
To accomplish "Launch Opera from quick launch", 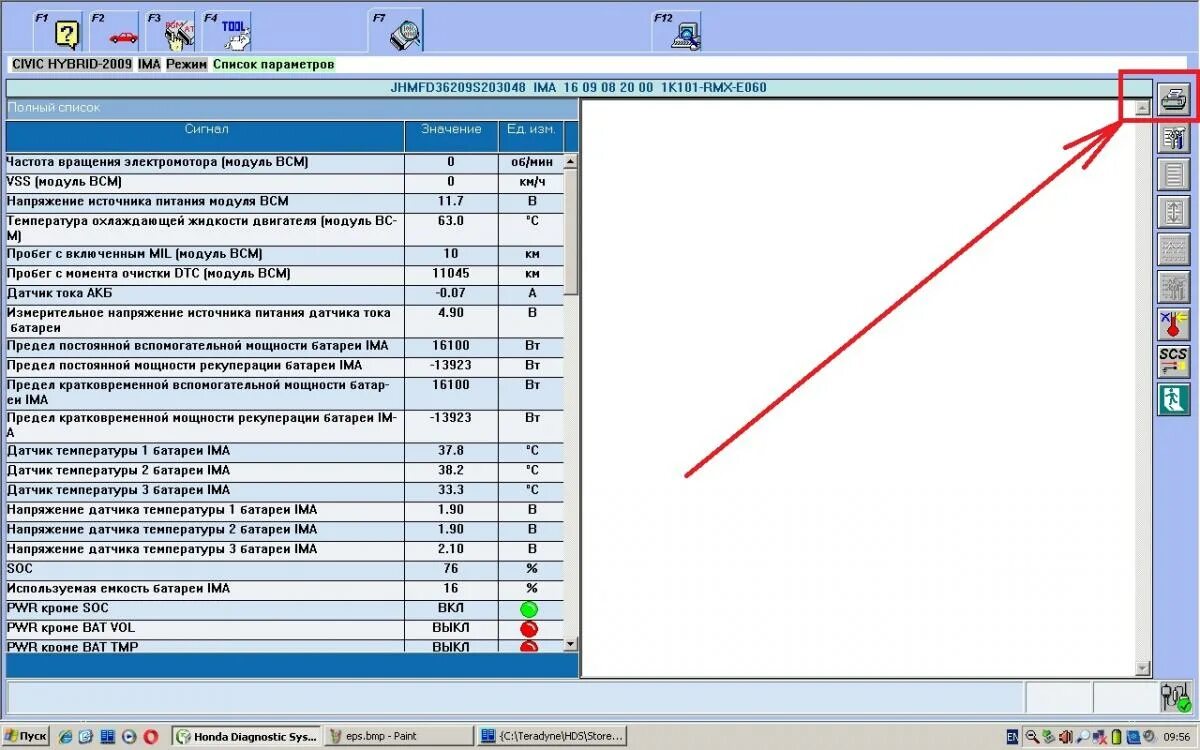I will [x=151, y=737].
